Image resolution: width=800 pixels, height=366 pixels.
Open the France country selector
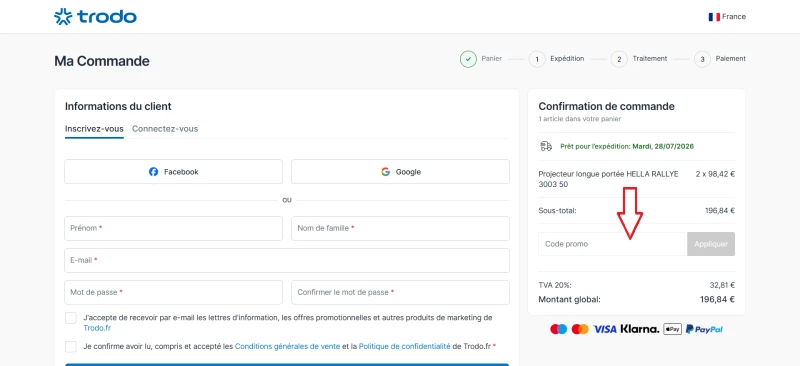point(727,17)
